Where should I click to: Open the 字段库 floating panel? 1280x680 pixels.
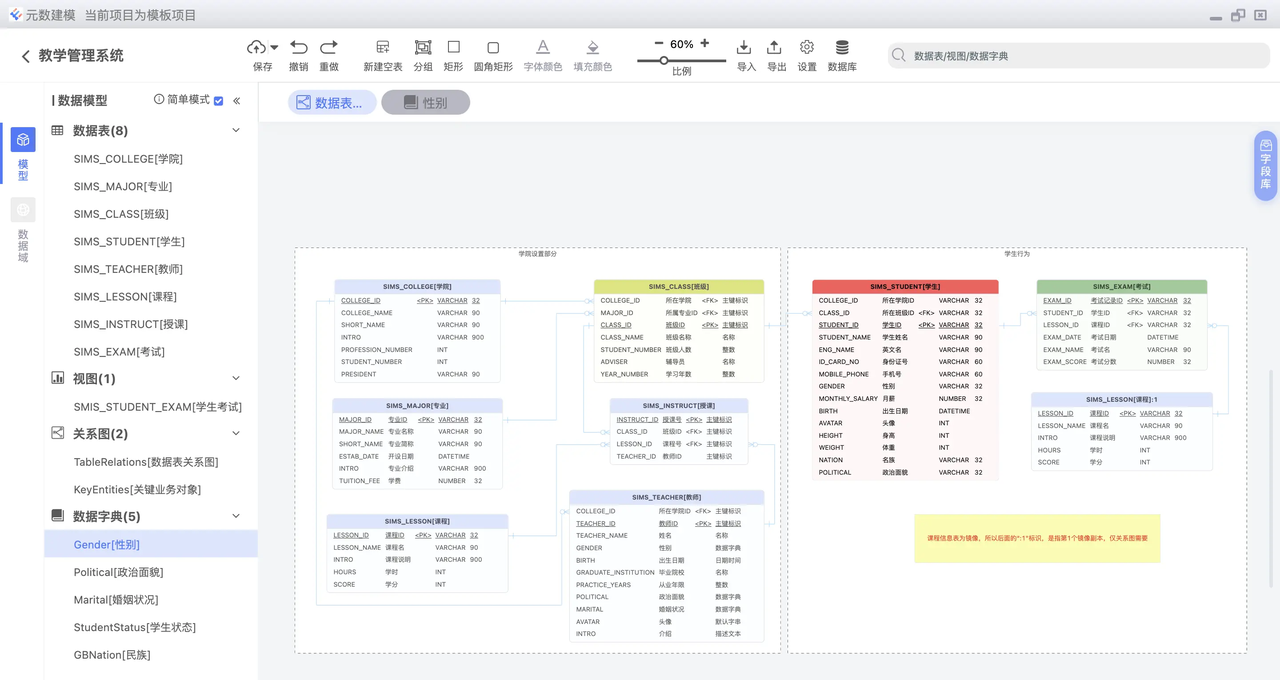[1264, 166]
